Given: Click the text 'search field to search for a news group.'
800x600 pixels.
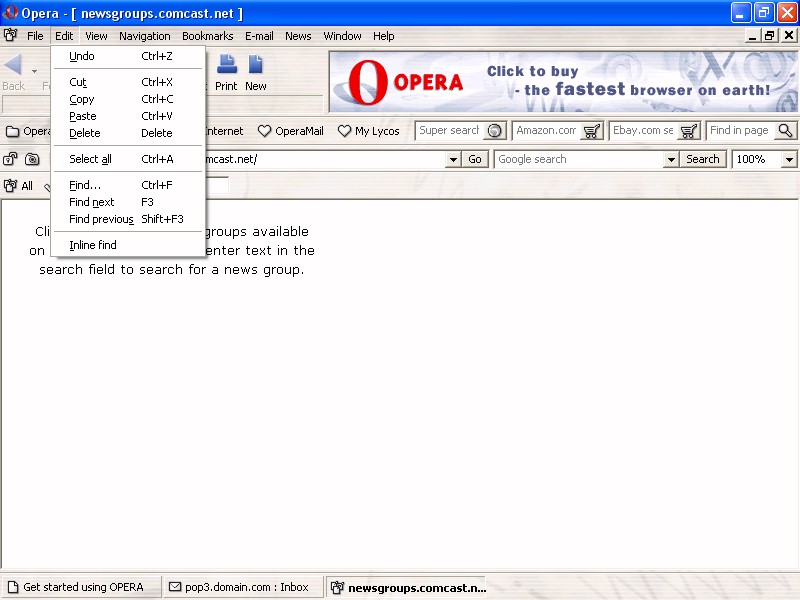Looking at the screenshot, I should click(172, 269).
